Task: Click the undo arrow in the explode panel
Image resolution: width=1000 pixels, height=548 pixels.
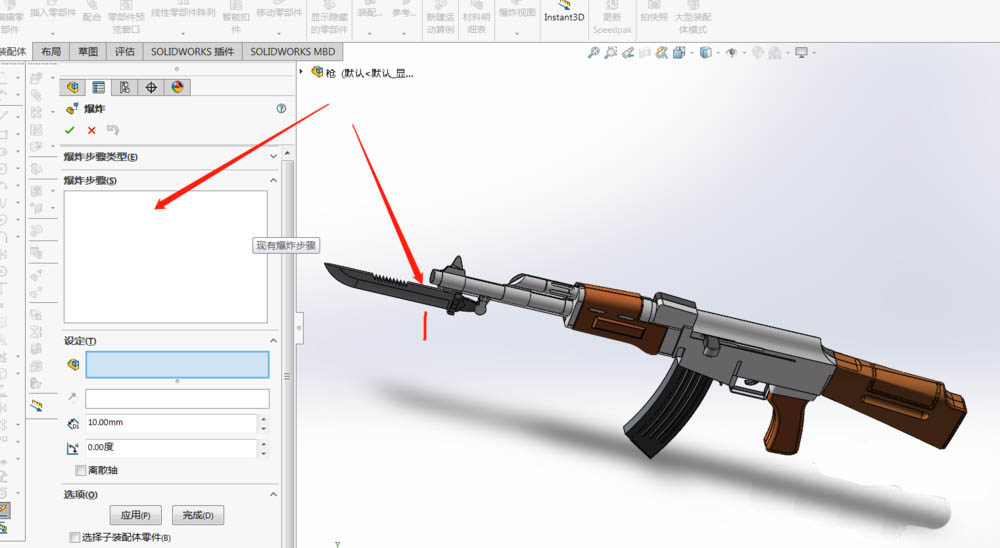Action: pos(112,130)
